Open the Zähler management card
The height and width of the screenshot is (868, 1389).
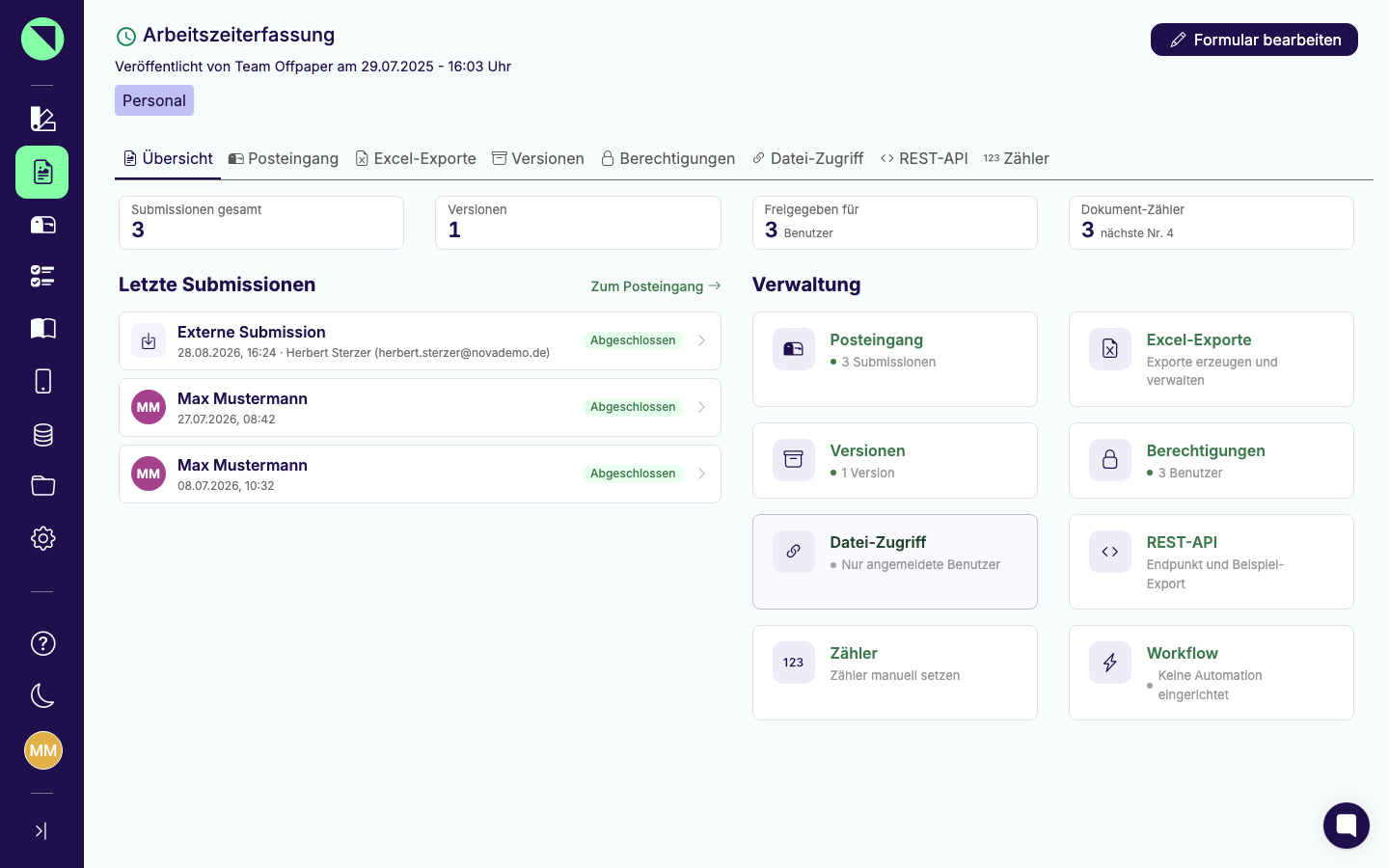point(895,672)
